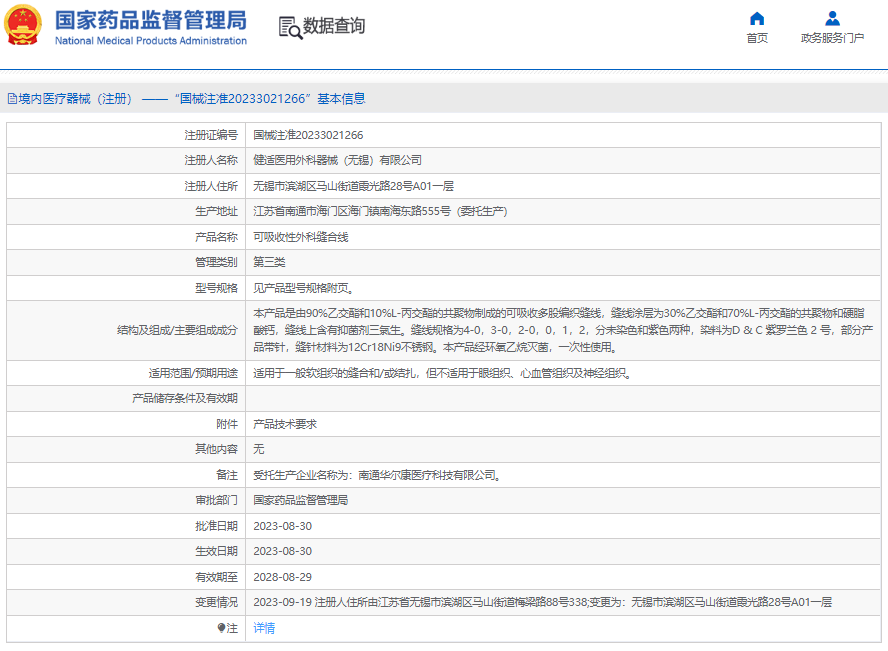Click 管理类别 value 第三类
Image resolution: width=888 pixels, height=651 pixels.
point(269,262)
